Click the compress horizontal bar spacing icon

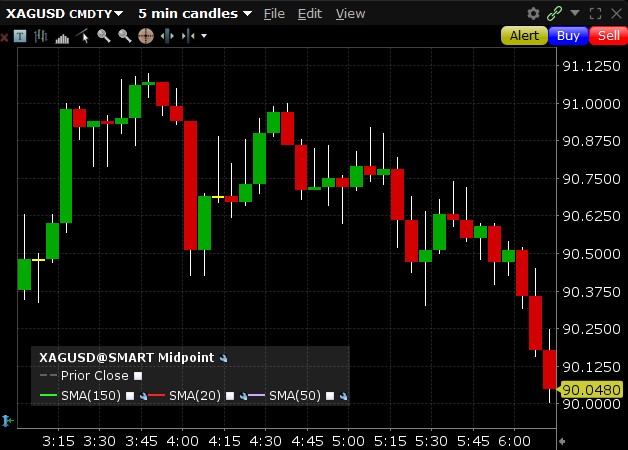[188, 36]
